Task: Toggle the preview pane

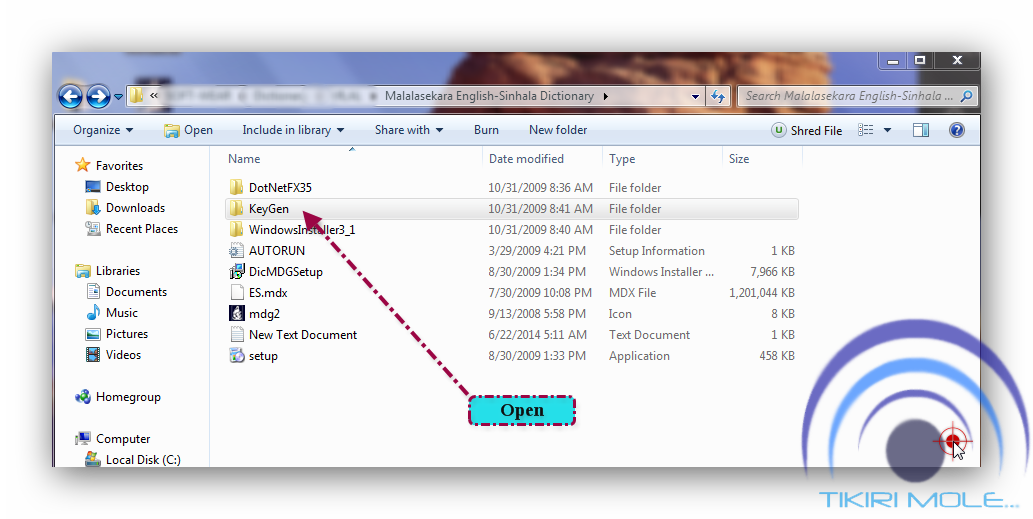Action: tap(921, 130)
